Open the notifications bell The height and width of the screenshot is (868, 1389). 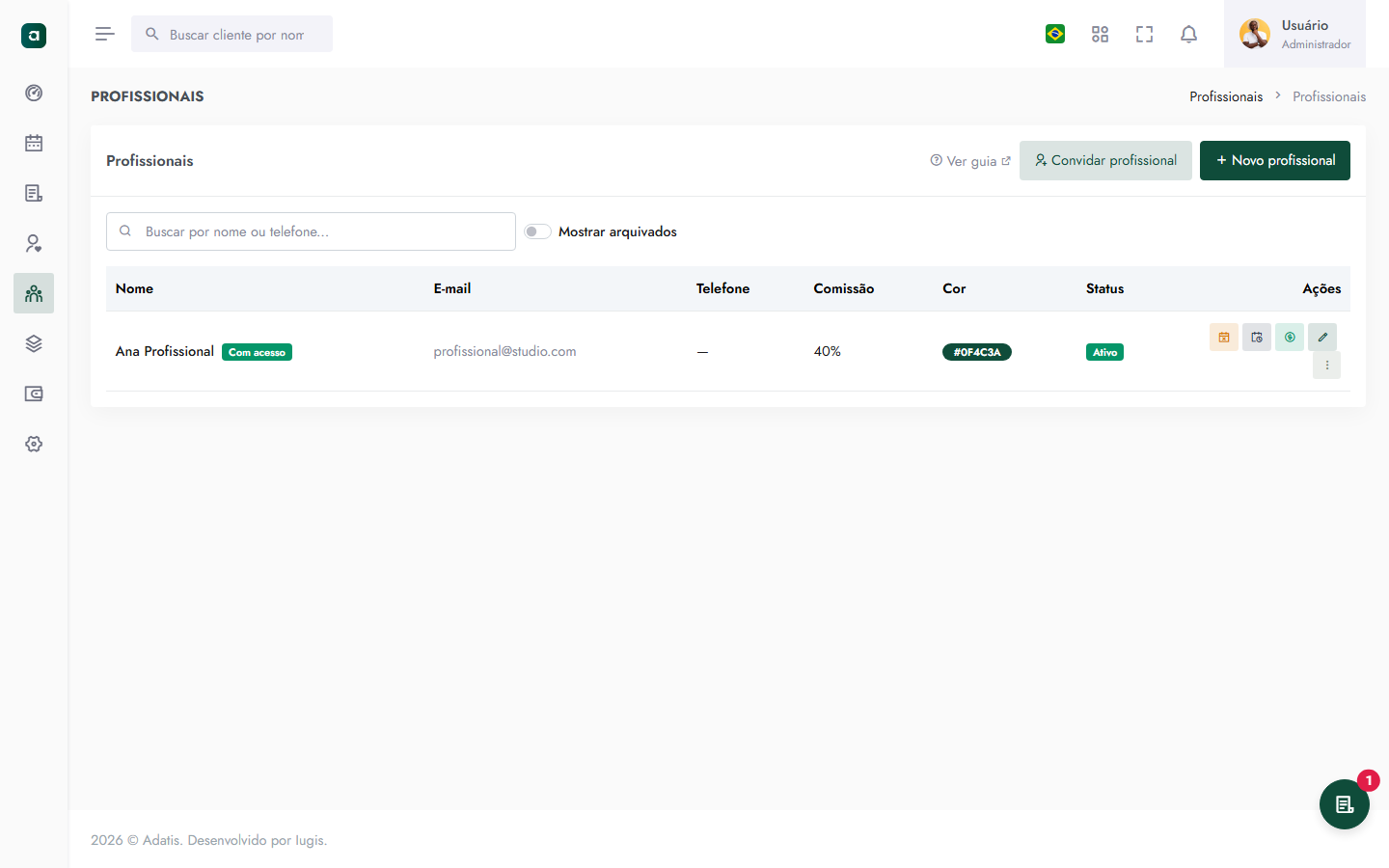(1188, 34)
